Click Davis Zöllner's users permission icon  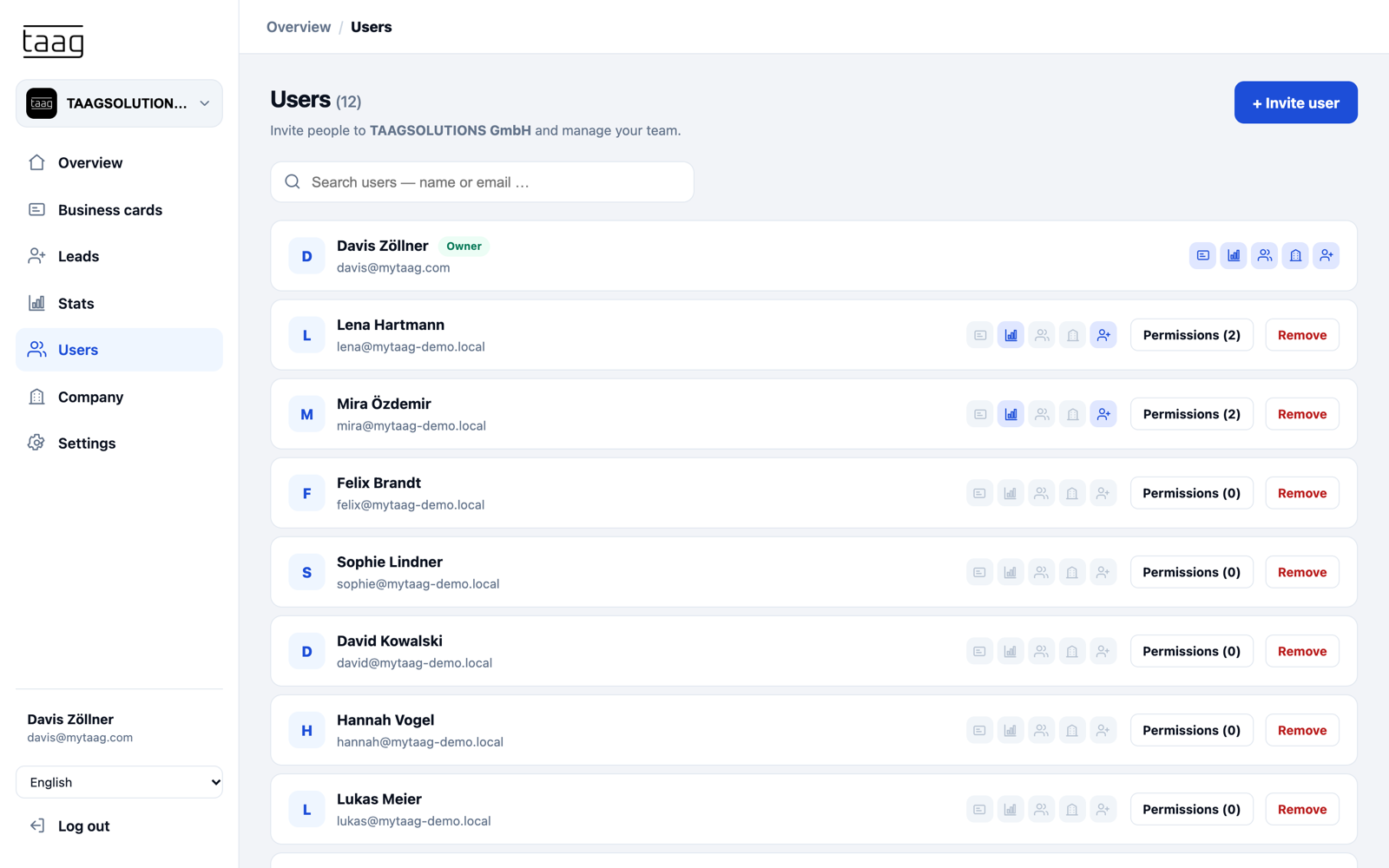[x=1265, y=255]
